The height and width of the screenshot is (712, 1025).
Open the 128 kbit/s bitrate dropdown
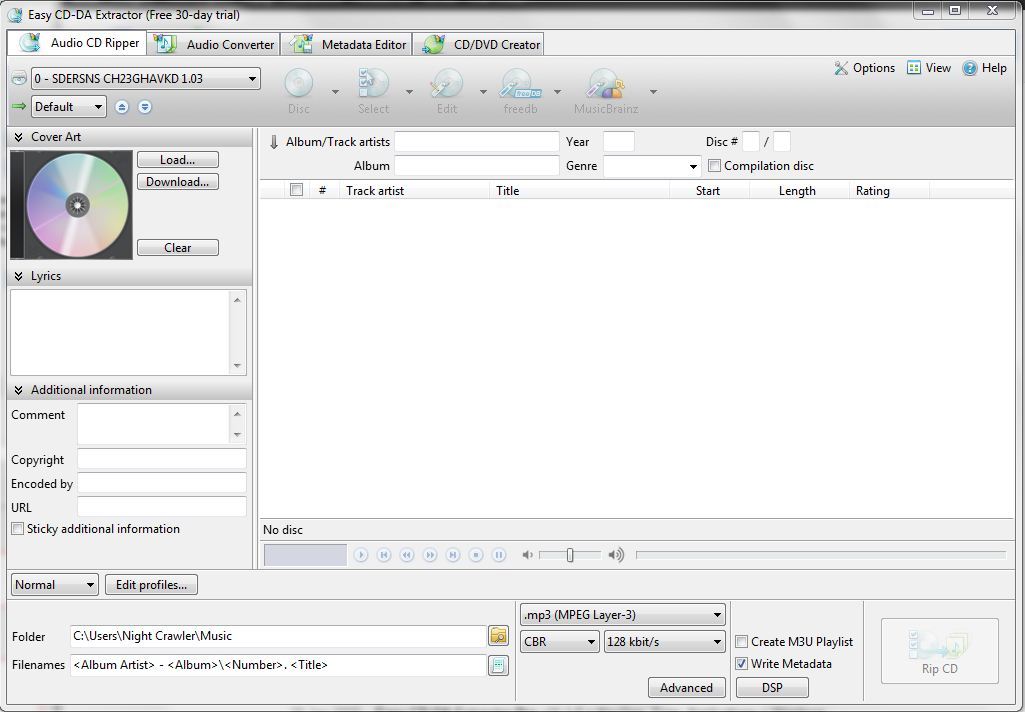click(x=665, y=642)
